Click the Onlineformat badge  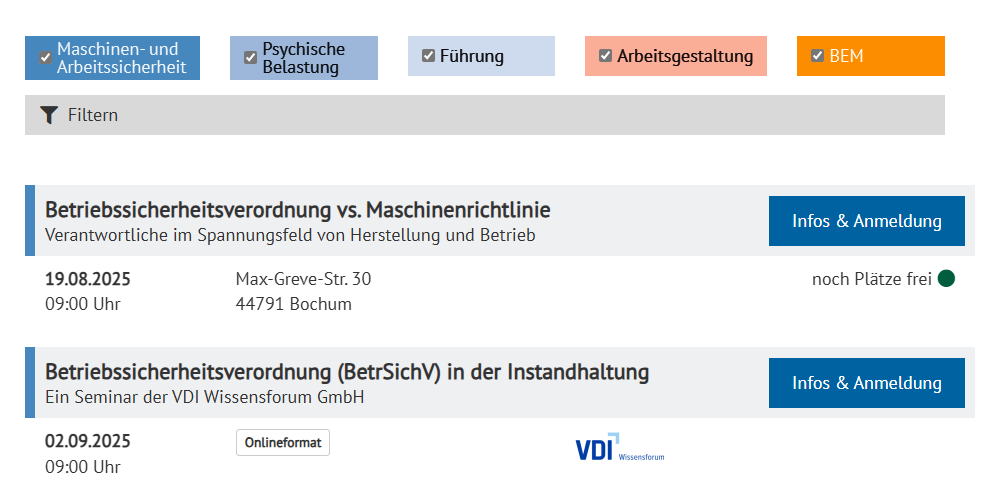(283, 442)
